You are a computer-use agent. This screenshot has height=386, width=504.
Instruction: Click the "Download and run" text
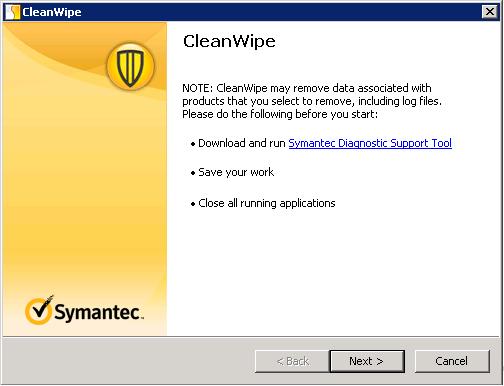[242, 143]
